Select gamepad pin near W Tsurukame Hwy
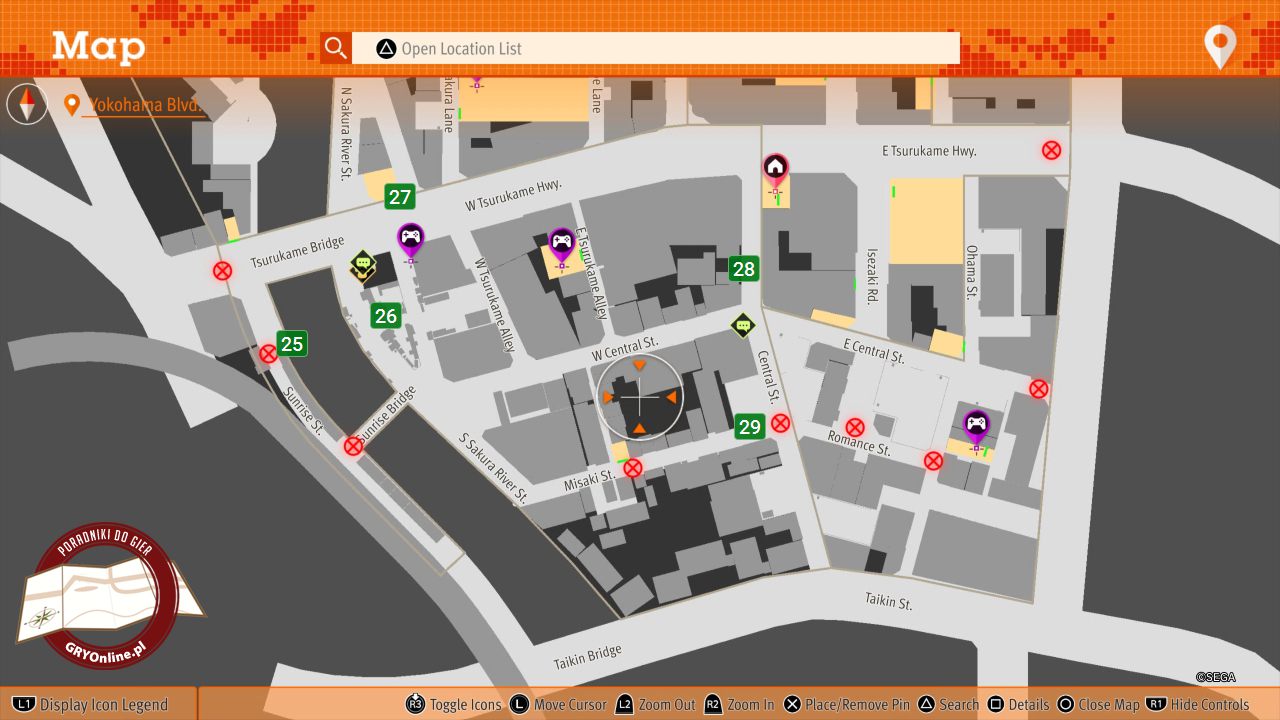 tap(410, 241)
